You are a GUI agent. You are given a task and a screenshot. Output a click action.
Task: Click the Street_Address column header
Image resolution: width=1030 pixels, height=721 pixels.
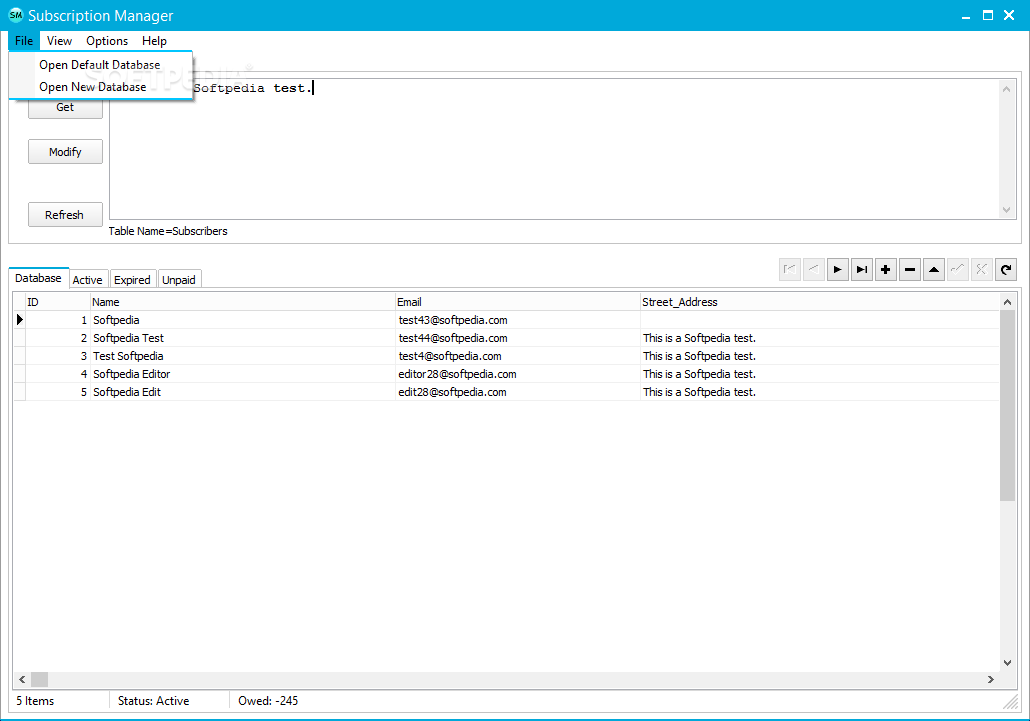[x=819, y=302]
